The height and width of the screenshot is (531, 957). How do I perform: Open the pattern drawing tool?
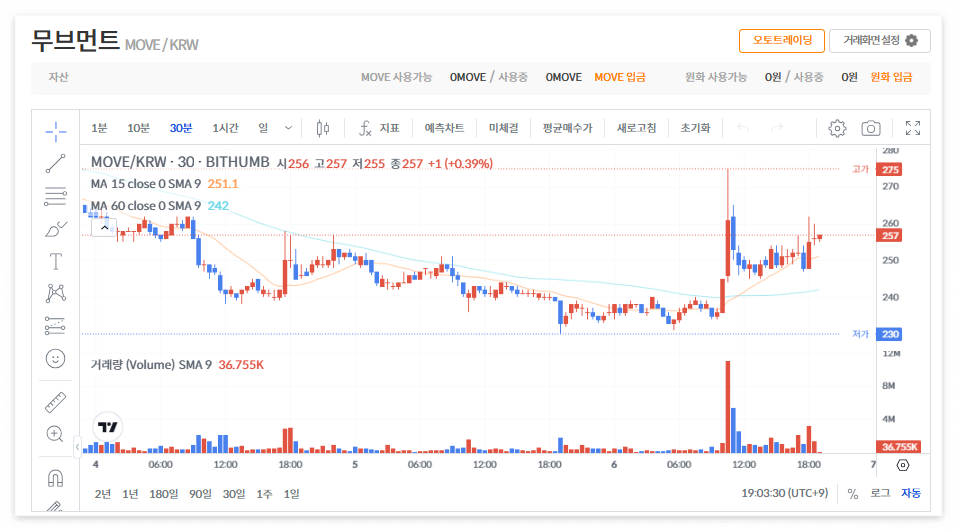56,294
